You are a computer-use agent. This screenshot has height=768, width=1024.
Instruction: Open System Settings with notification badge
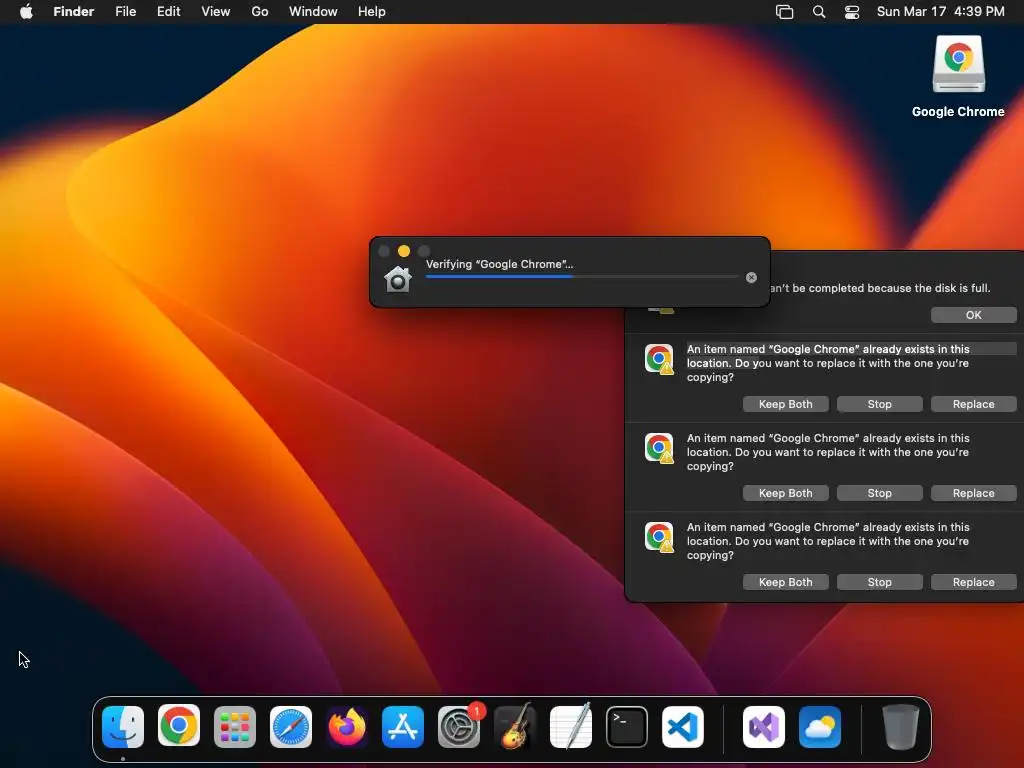[x=459, y=726]
